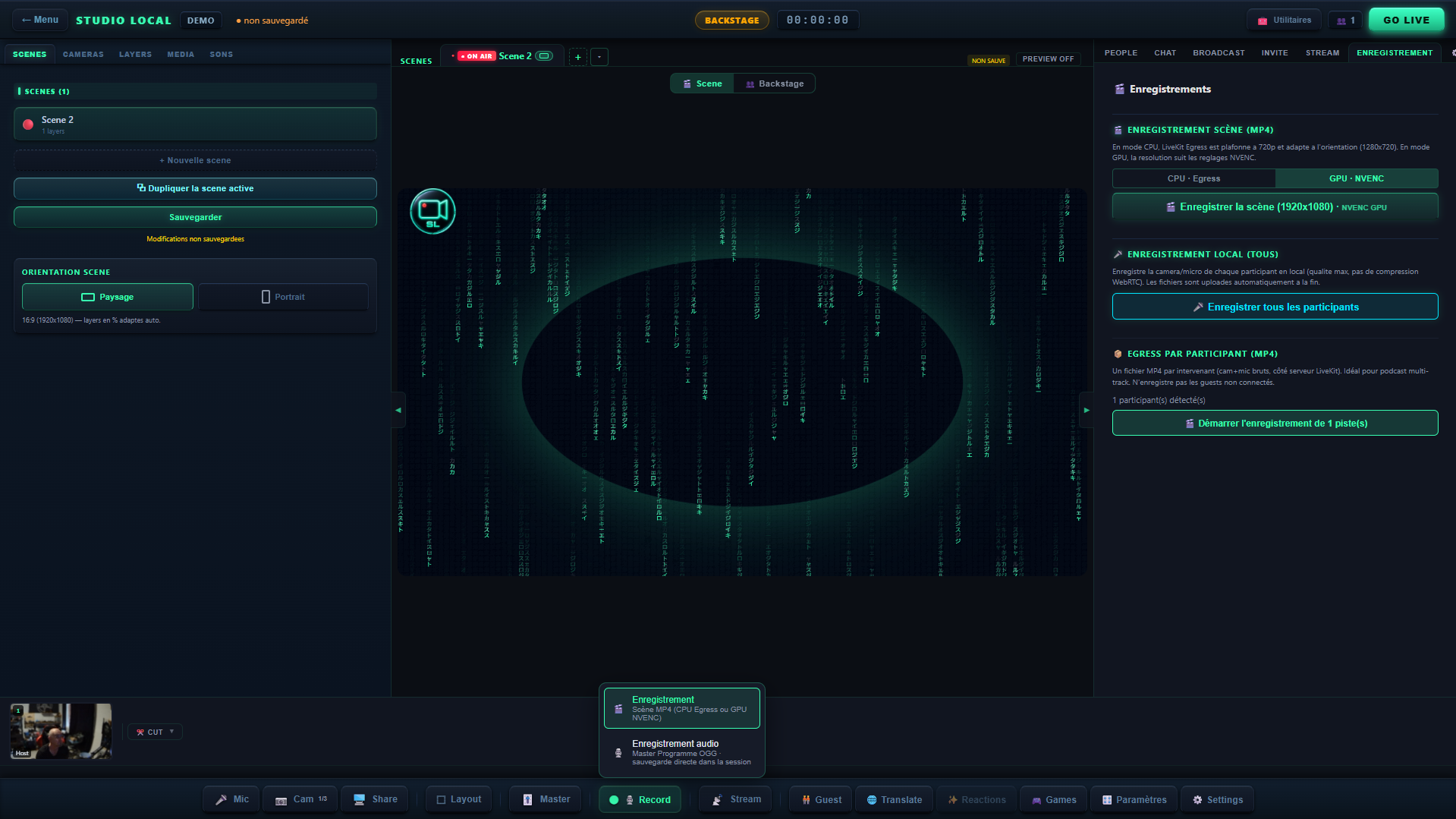The width and height of the screenshot is (1456, 819).
Task: Switch to the BROADCAST tab
Action: tap(1219, 53)
